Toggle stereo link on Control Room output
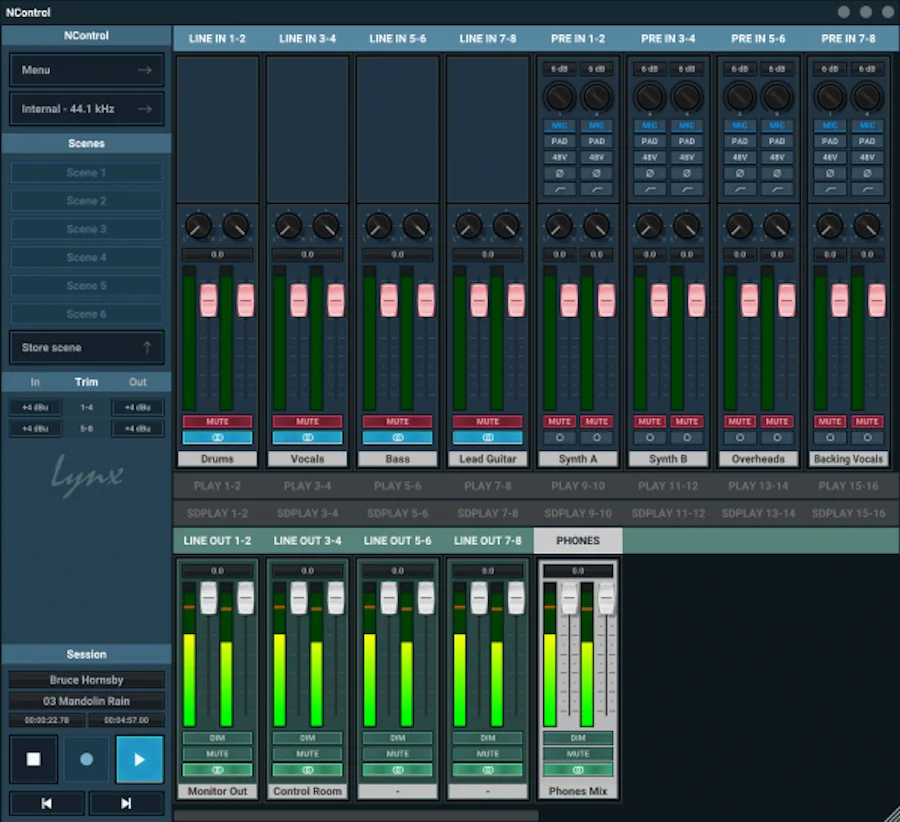This screenshot has height=822, width=900. 308,770
